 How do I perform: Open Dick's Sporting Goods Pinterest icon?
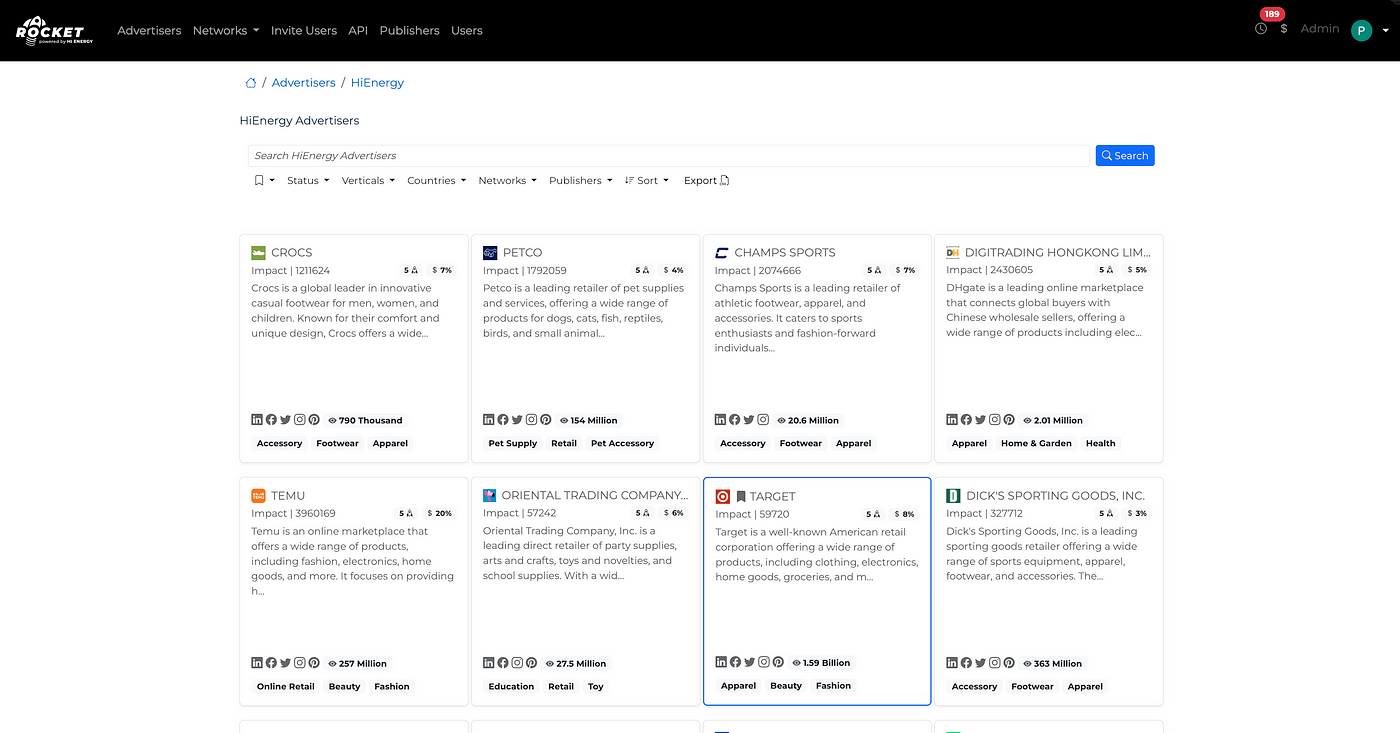click(x=1009, y=663)
